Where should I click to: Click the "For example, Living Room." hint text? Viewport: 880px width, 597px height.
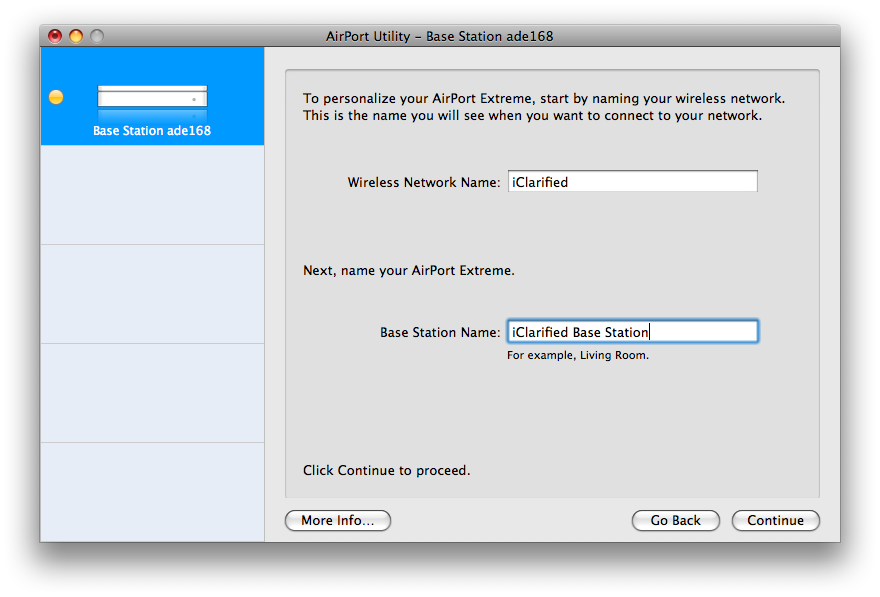click(x=578, y=355)
